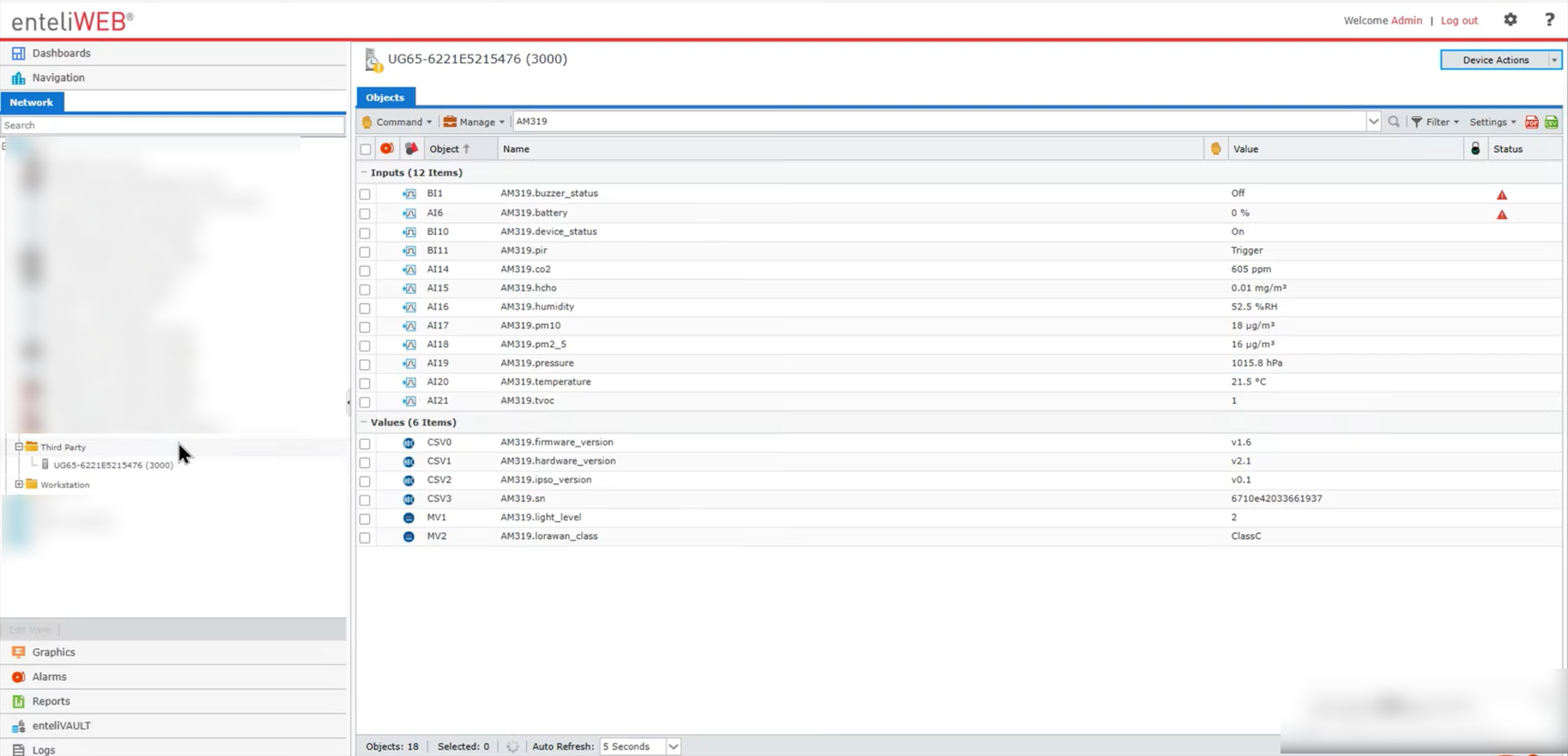Click the Log out link
Screen dimensions: 1568x756
(1459, 20)
